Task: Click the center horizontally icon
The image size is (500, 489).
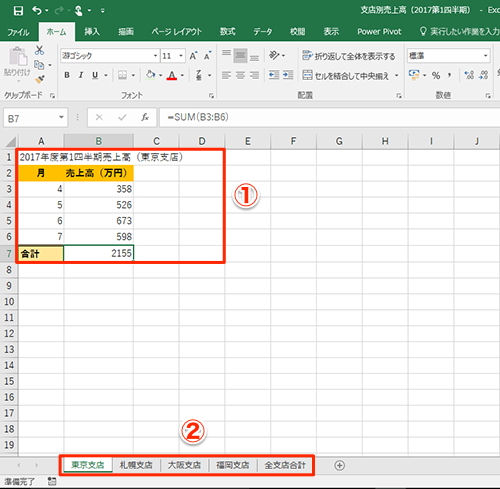Action: coord(240,75)
